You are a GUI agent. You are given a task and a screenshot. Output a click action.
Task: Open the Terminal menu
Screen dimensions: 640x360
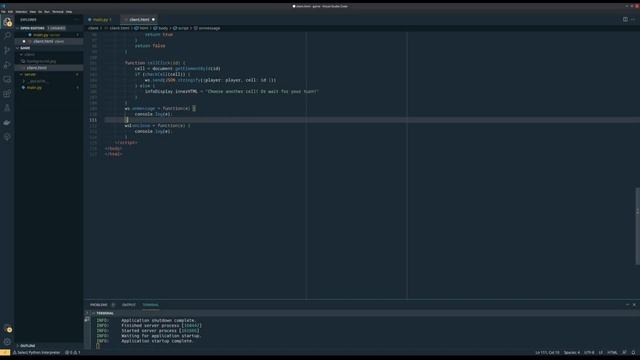[x=58, y=12]
